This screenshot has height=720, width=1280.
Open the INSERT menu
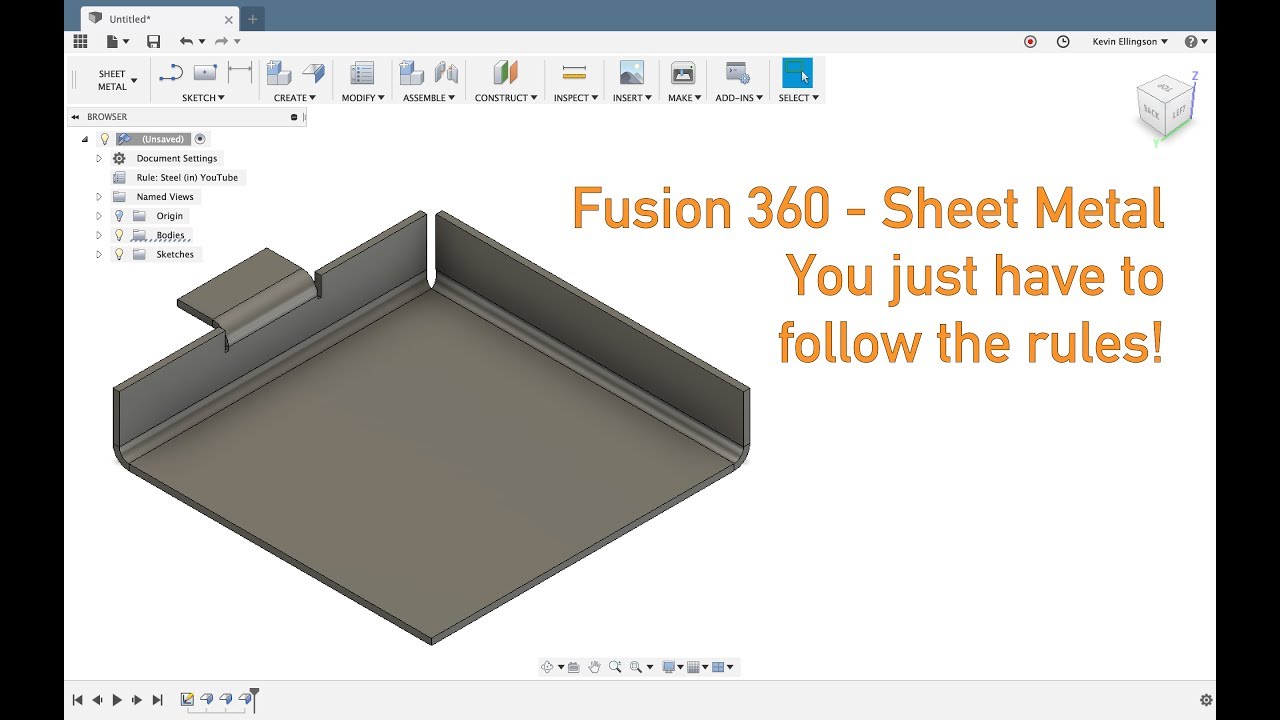point(632,98)
